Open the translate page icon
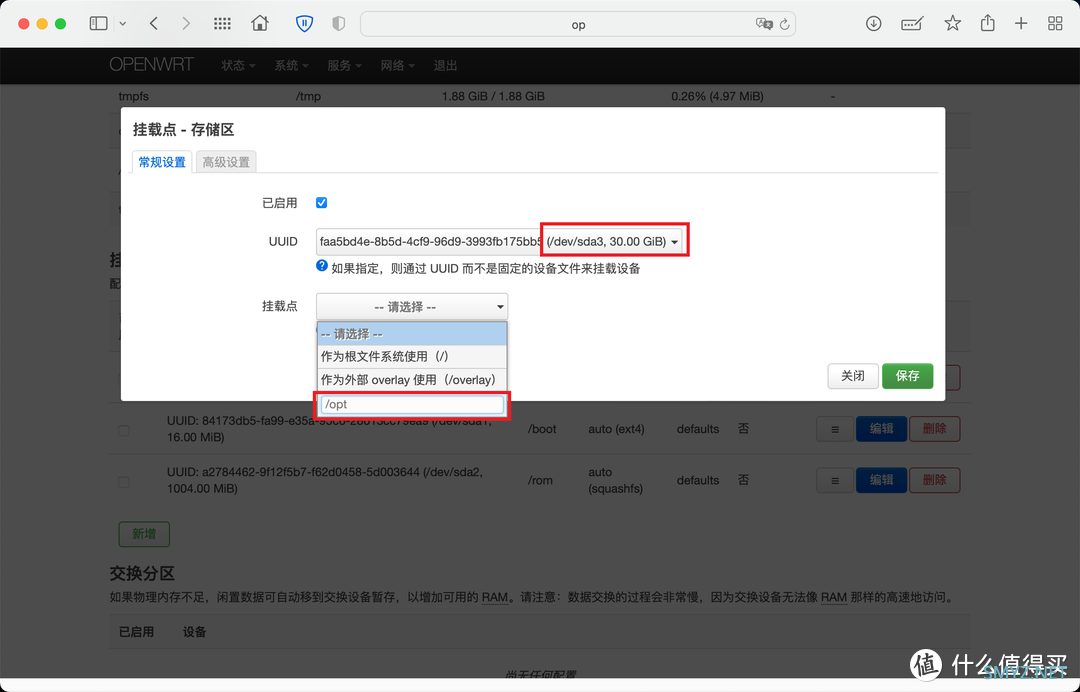 764,24
